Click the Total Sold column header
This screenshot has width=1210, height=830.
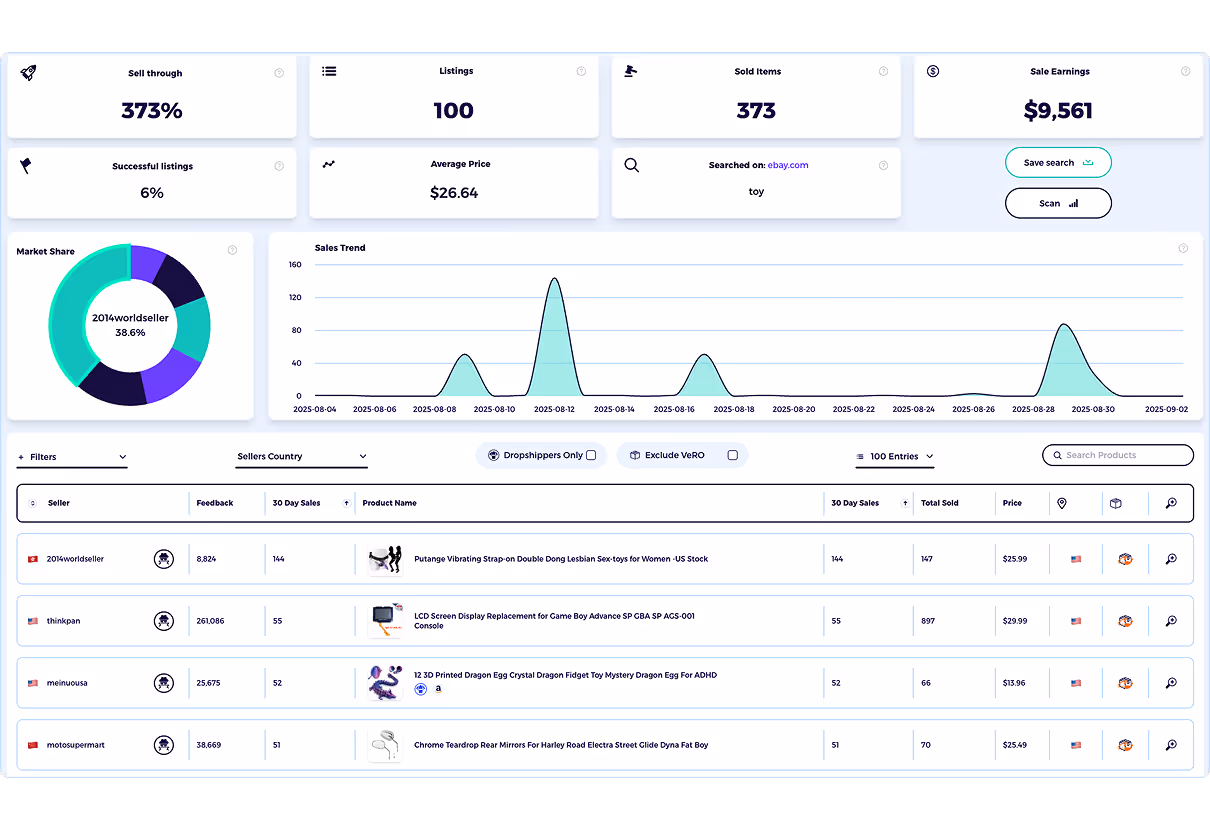tap(940, 503)
